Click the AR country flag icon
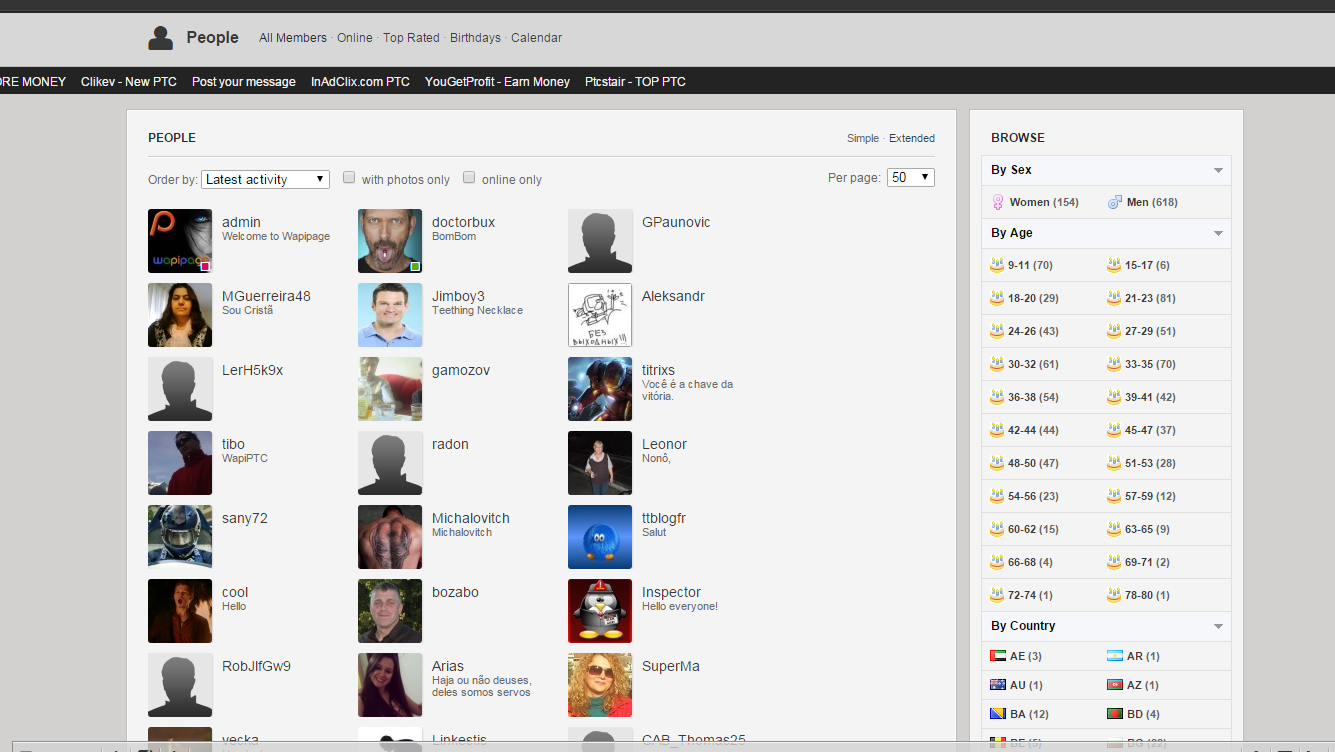The width and height of the screenshot is (1335, 752). [x=1114, y=656]
